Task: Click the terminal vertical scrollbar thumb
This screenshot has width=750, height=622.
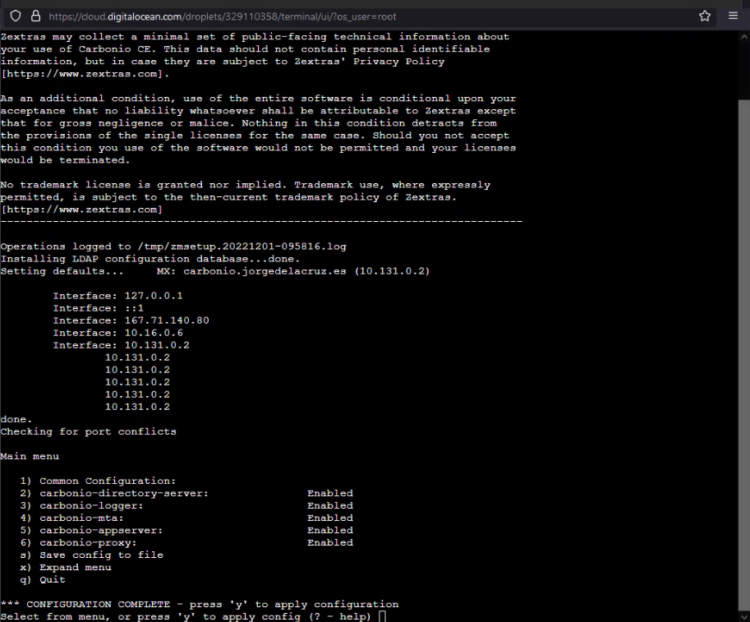Action: [x=744, y=354]
